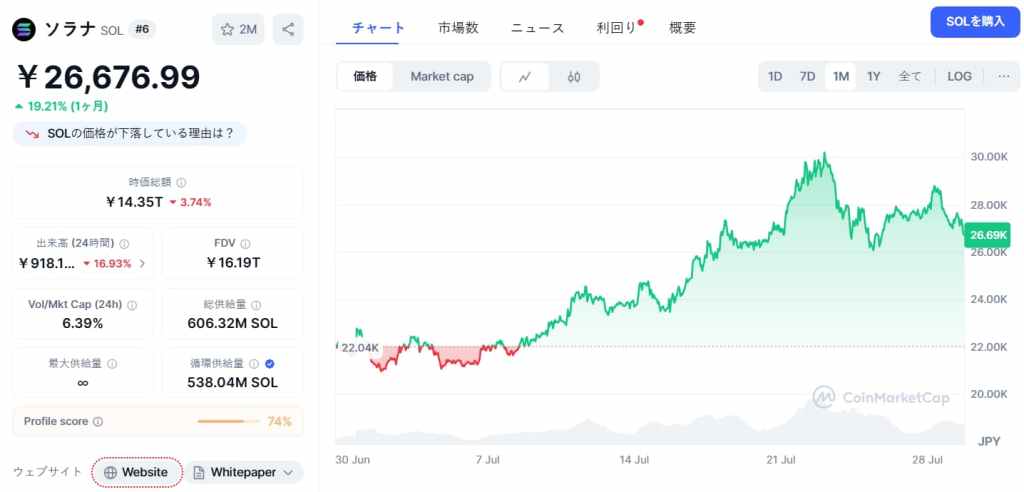Open the share icon button
Screen dimensions: 1024x492
click(x=288, y=29)
